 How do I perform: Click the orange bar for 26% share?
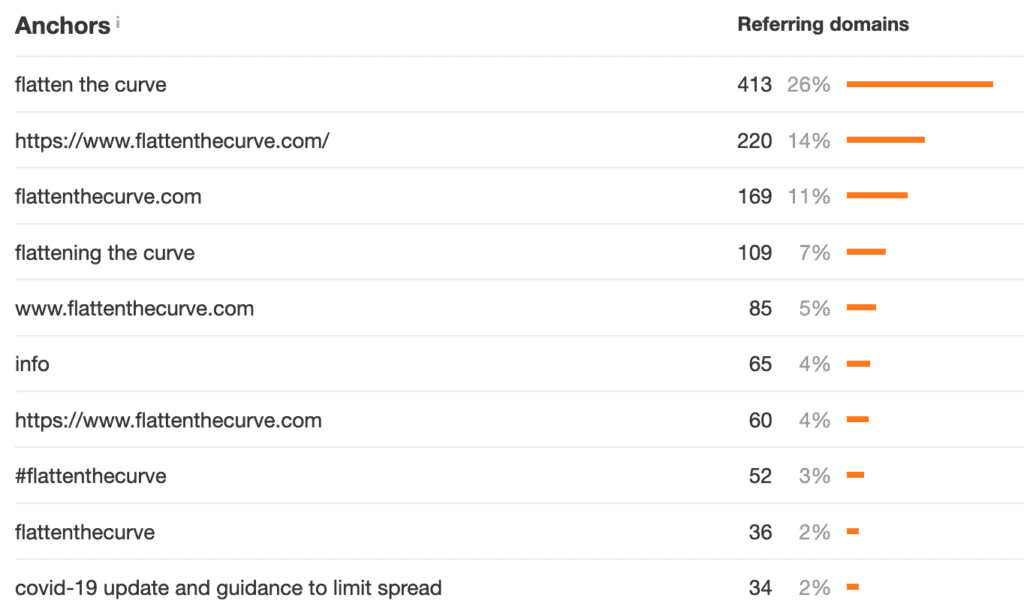(x=919, y=84)
